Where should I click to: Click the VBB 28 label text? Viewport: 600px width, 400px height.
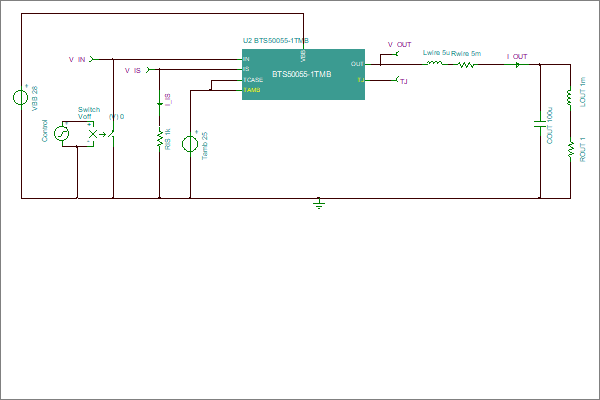(34, 98)
